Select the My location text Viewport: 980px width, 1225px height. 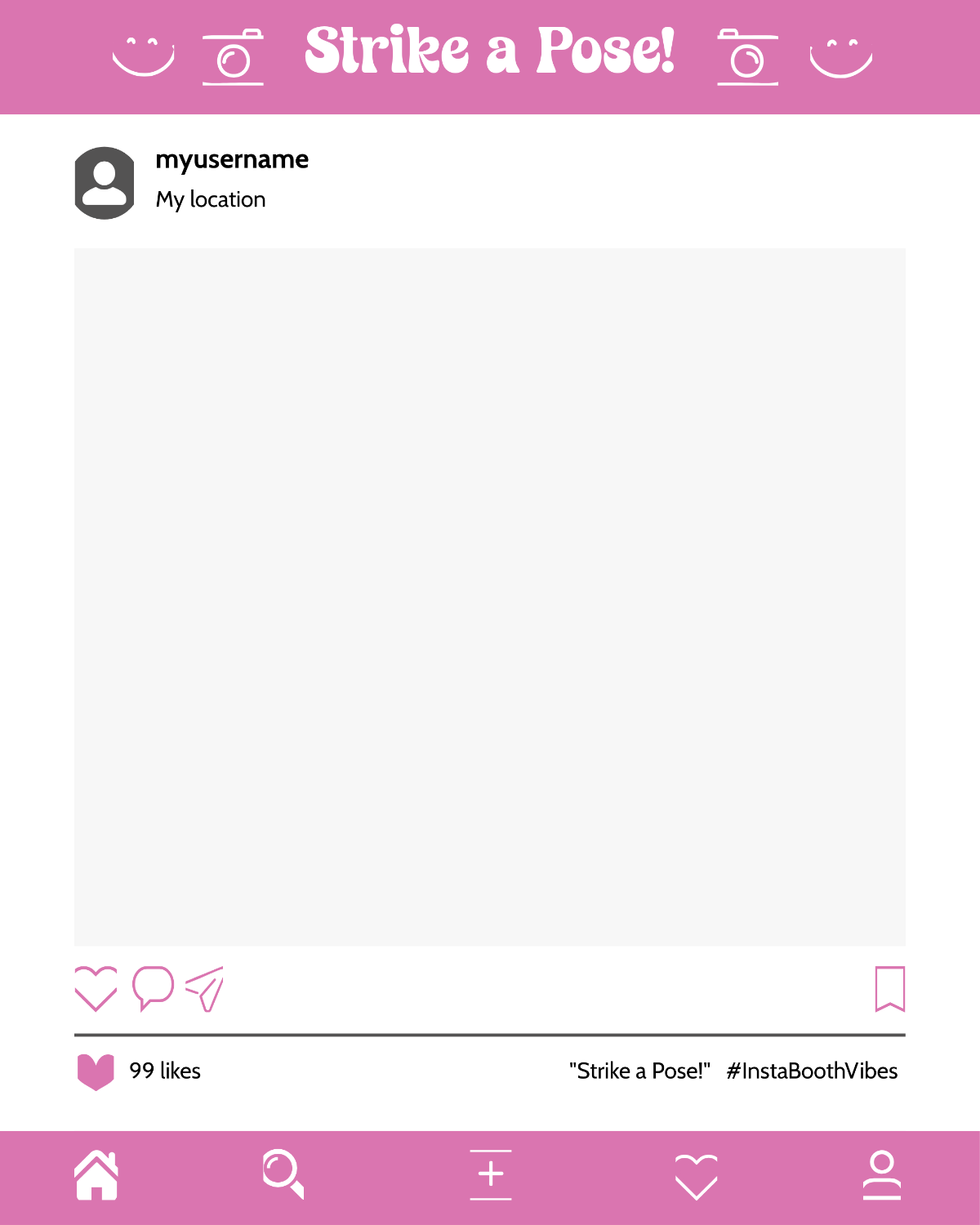tap(211, 199)
